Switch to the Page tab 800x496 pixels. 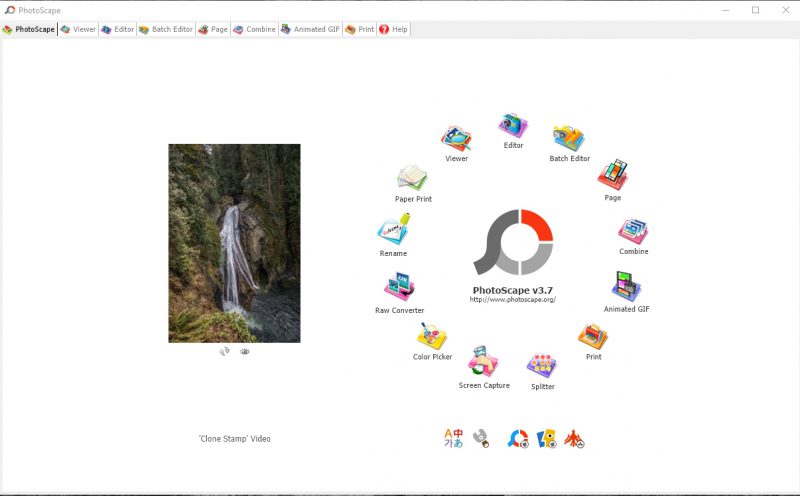pos(213,29)
